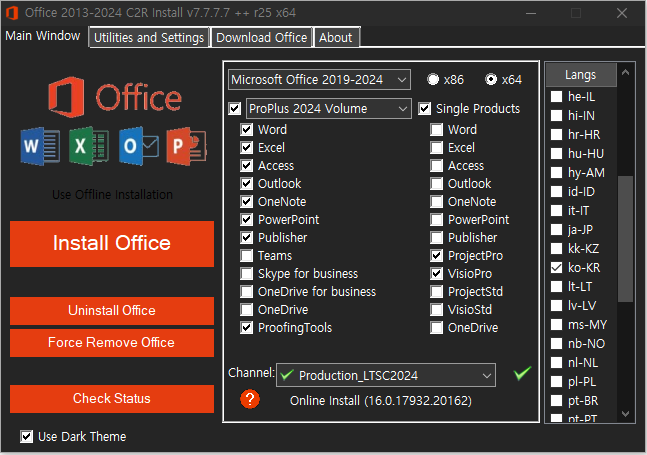Click the Use Offline Installation label
The width and height of the screenshot is (647, 455).
click(x=112, y=194)
